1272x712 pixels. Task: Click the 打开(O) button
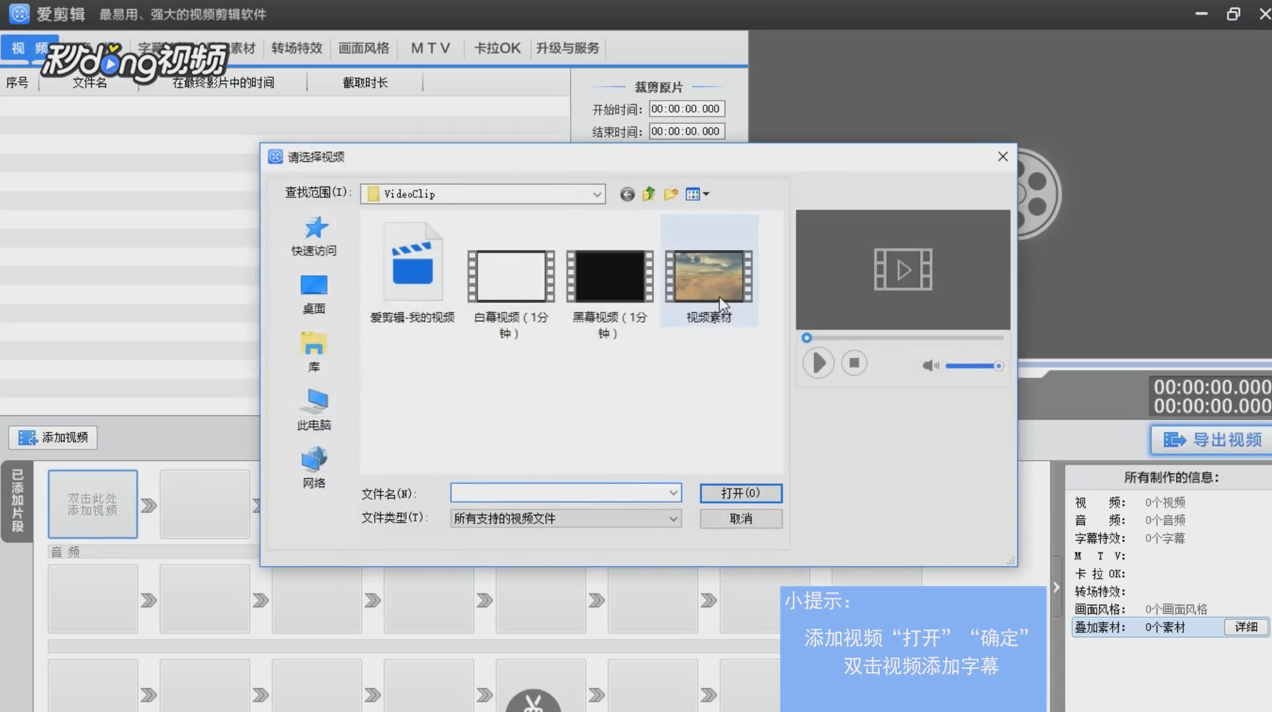[741, 493]
